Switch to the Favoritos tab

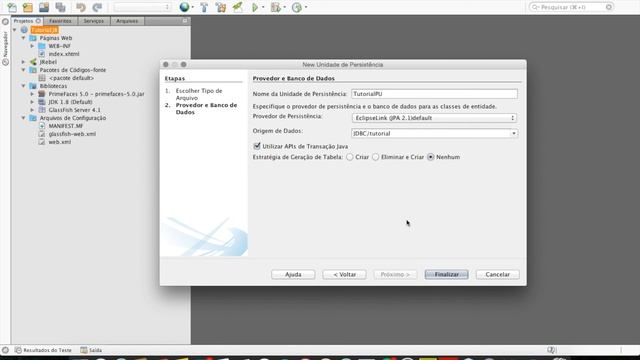pos(60,21)
